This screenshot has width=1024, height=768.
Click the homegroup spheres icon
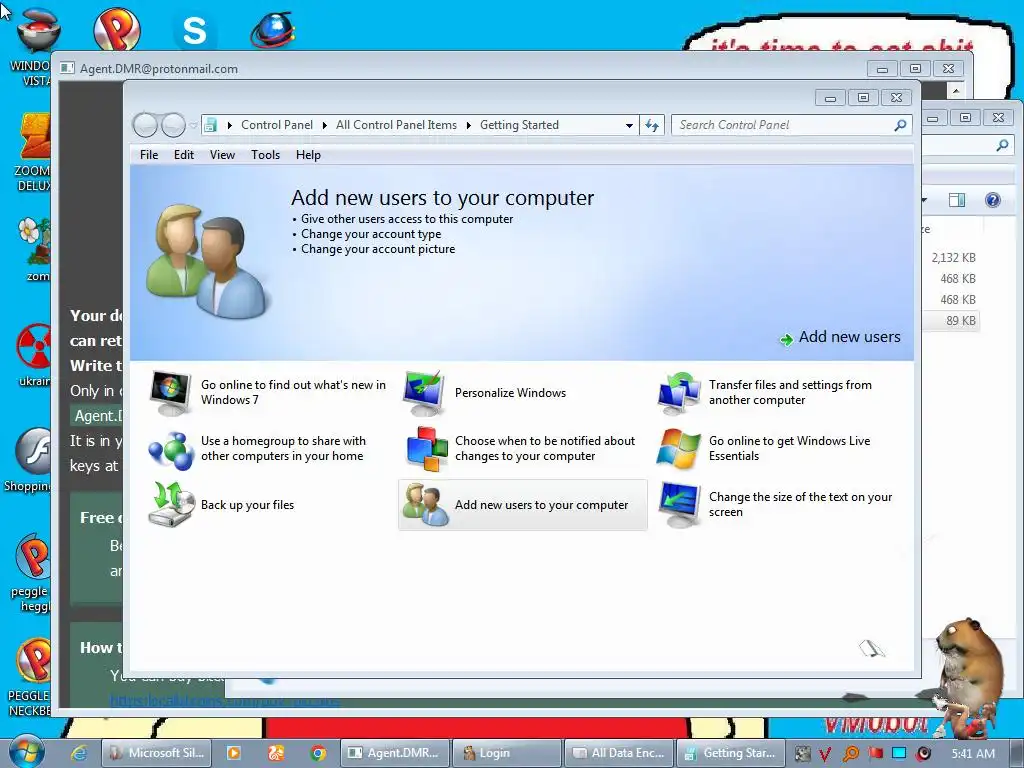[170, 449]
